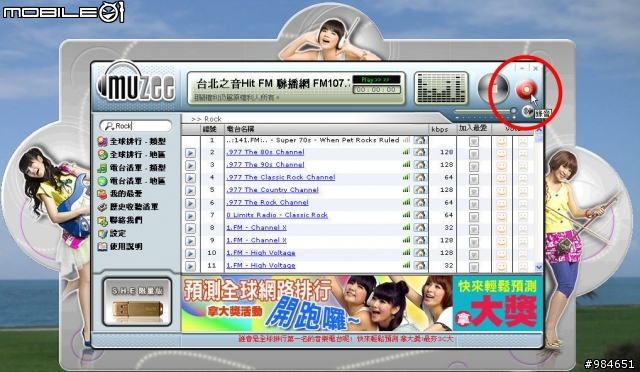Add row 11 1.FM - High Voltage to favorites checkbox
The height and width of the screenshot is (372, 640).
coord(473,267)
